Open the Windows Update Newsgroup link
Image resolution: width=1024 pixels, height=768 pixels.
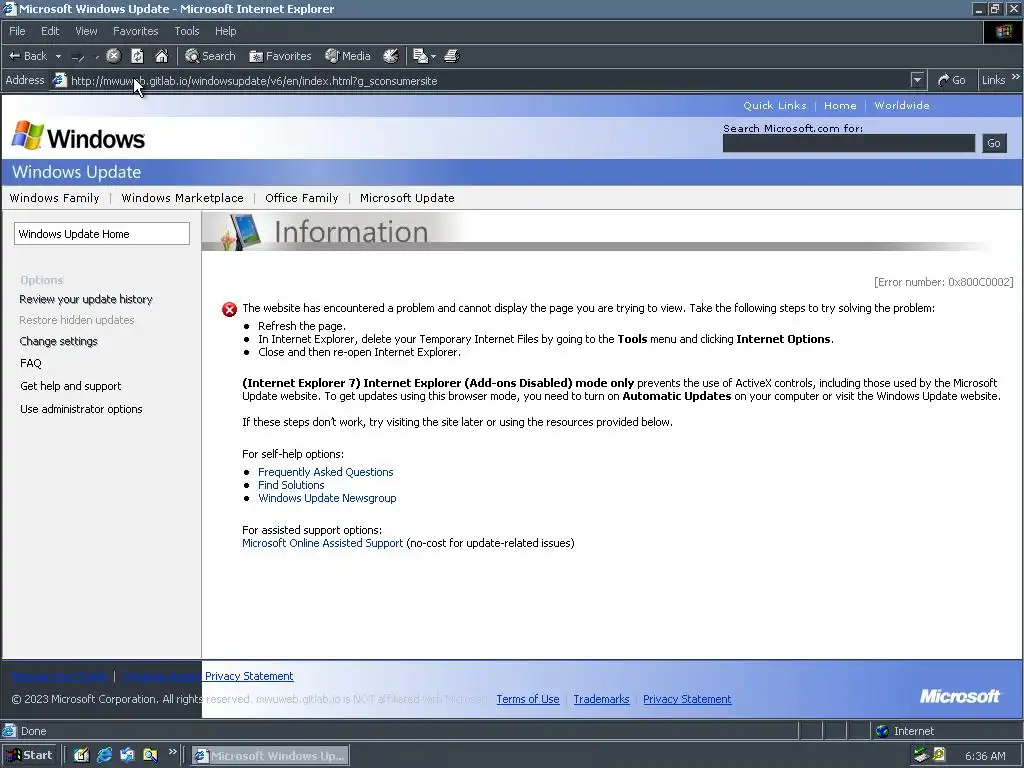tap(327, 498)
